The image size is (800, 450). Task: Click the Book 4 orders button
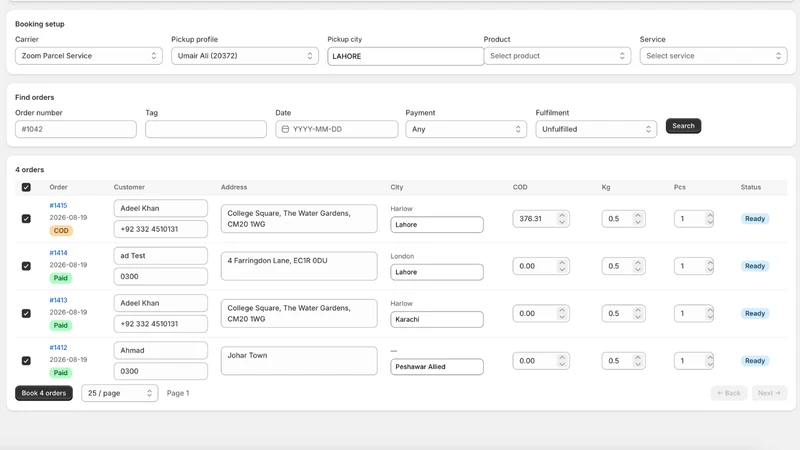click(44, 393)
